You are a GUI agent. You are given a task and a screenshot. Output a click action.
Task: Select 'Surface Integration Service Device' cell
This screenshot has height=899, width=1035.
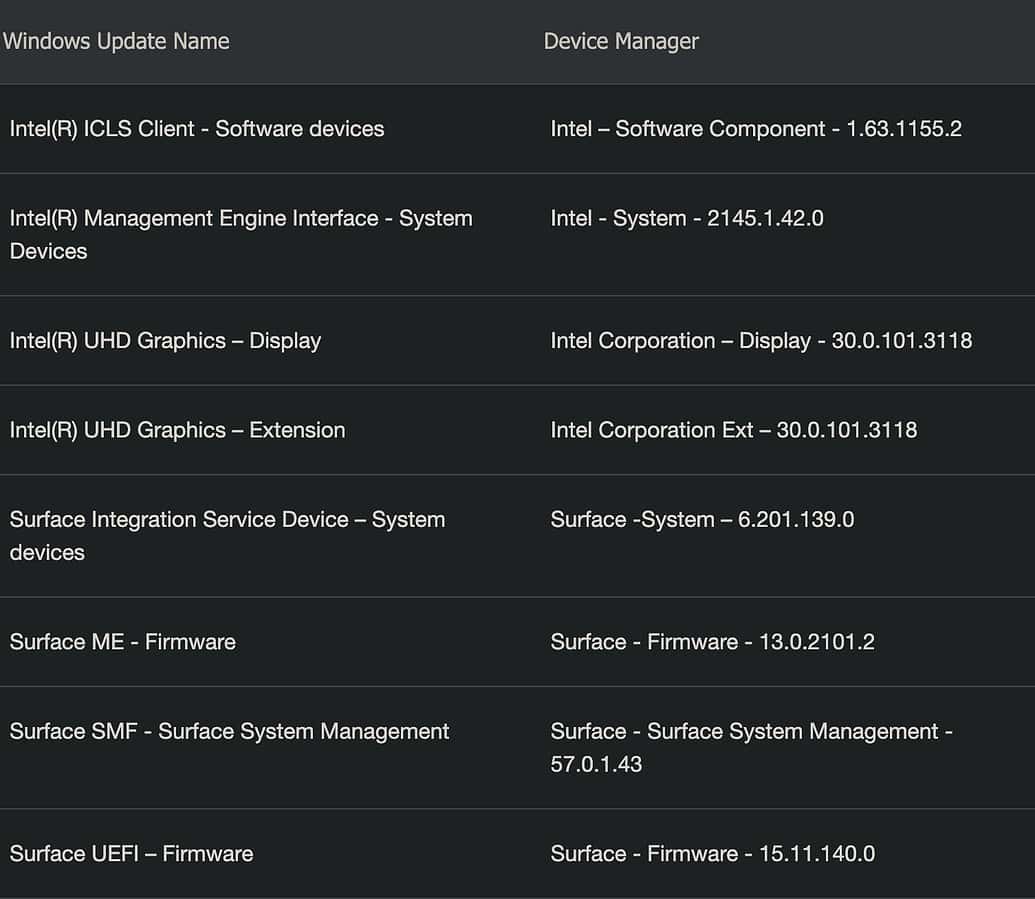pos(179,520)
